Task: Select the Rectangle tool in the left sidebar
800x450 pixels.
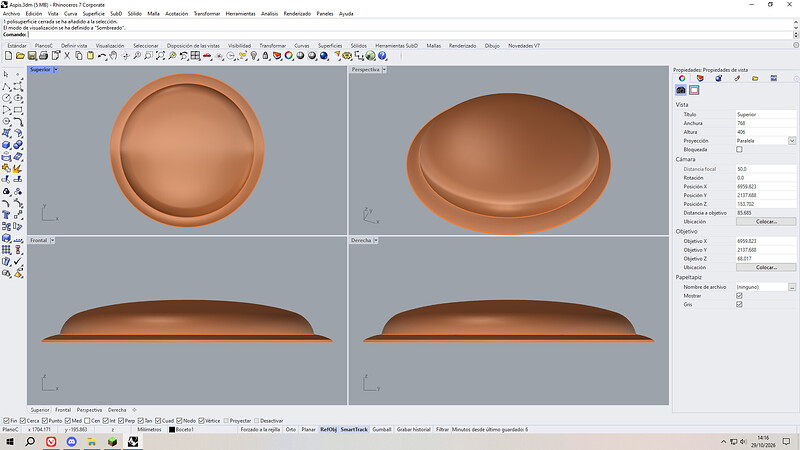Action: (x=18, y=109)
